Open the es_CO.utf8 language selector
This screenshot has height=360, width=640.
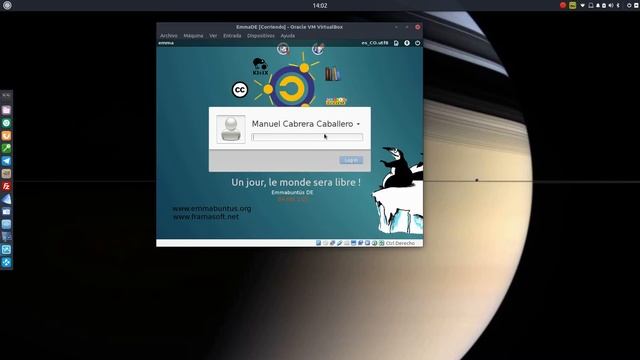[375, 42]
